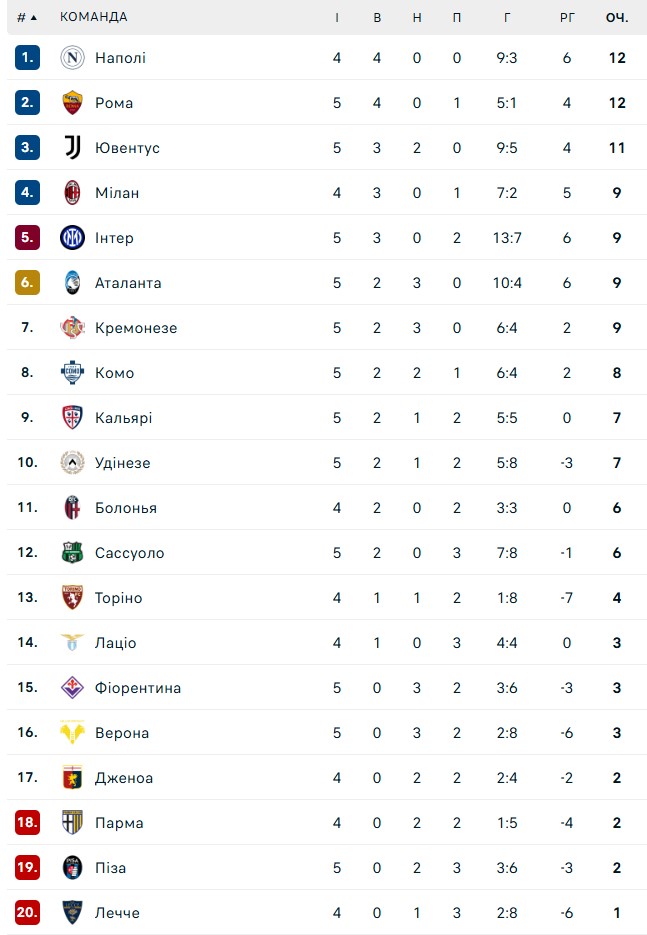Image resolution: width=647 pixels, height=935 pixels.
Task: Open the Лаціо team link
Action: tap(115, 643)
